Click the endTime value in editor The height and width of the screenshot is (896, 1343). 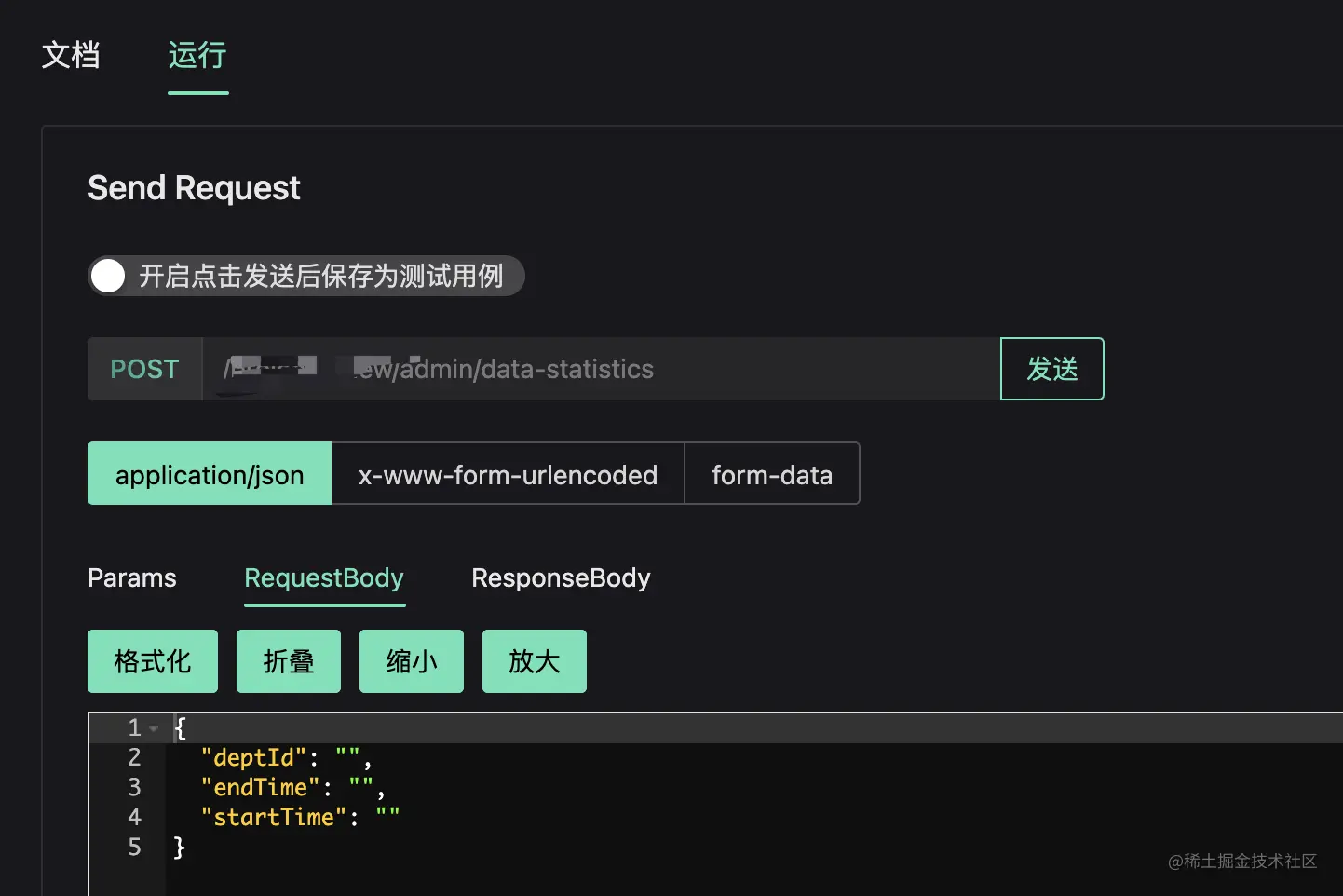[x=361, y=788]
